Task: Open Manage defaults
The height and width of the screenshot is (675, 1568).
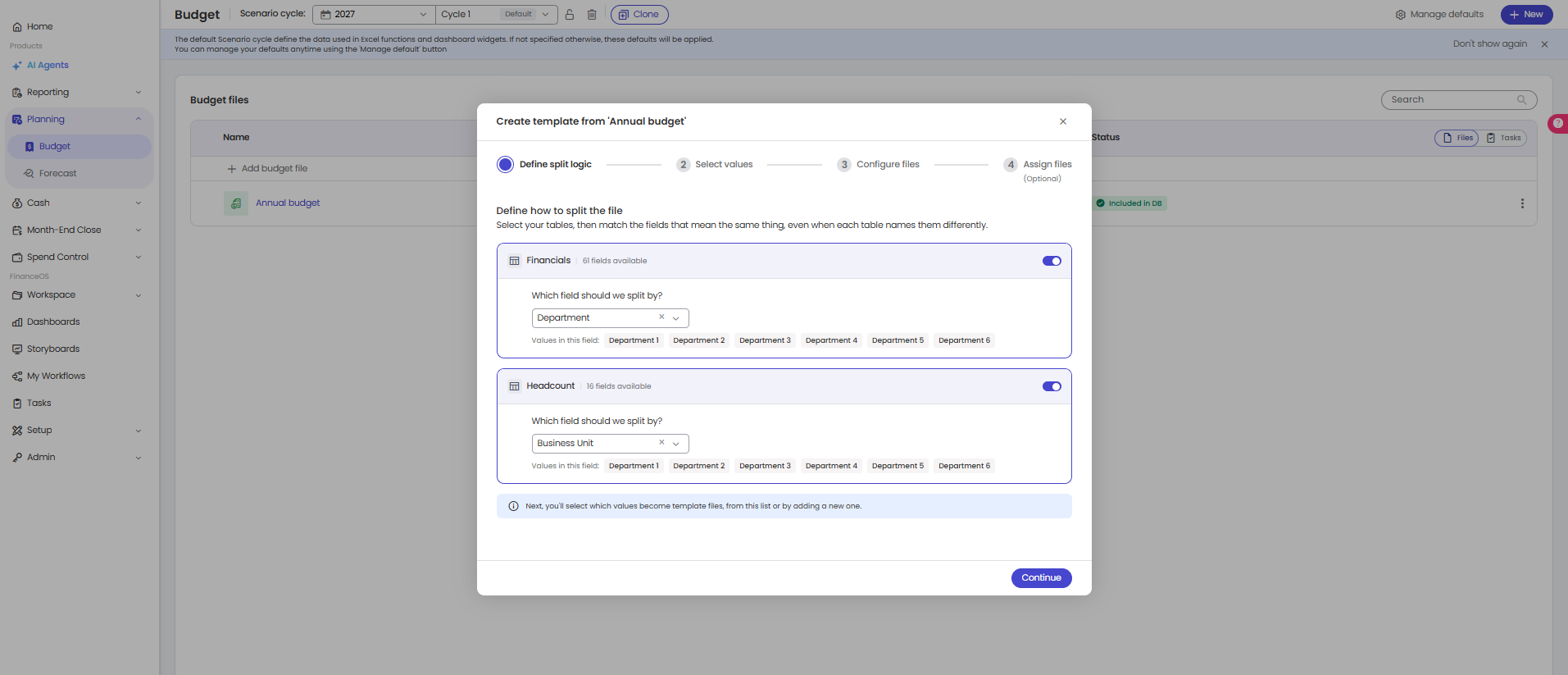Action: click(1439, 15)
